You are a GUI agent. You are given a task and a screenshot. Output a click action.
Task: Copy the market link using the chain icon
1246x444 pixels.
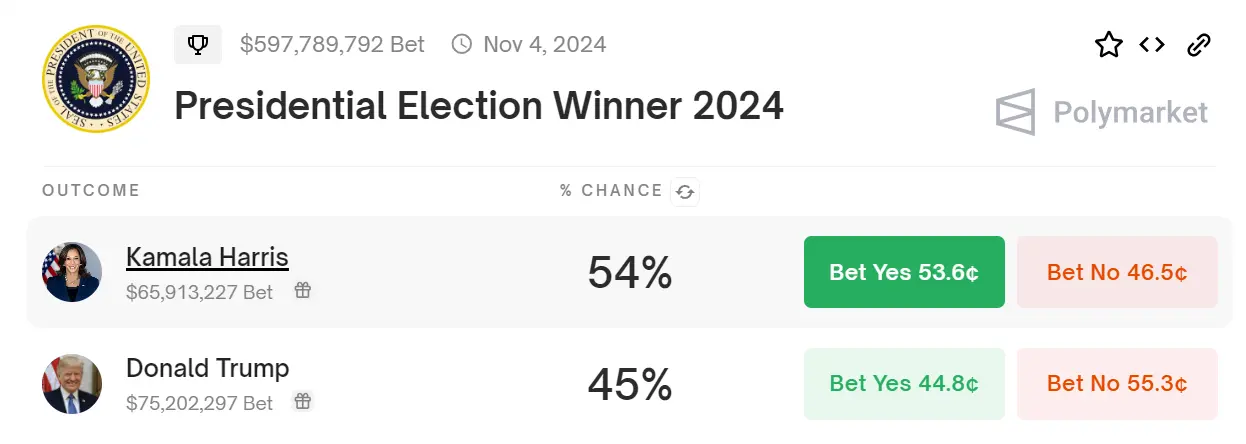click(1198, 45)
